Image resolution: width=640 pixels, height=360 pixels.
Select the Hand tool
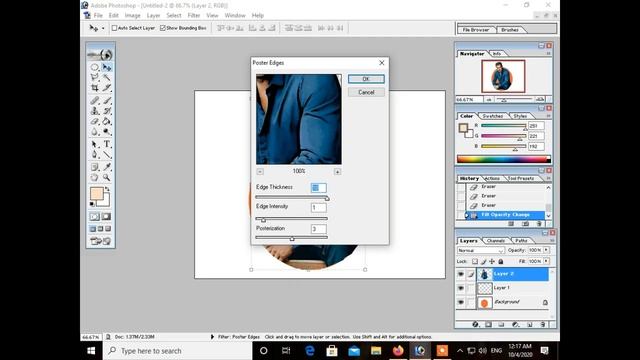point(95,178)
